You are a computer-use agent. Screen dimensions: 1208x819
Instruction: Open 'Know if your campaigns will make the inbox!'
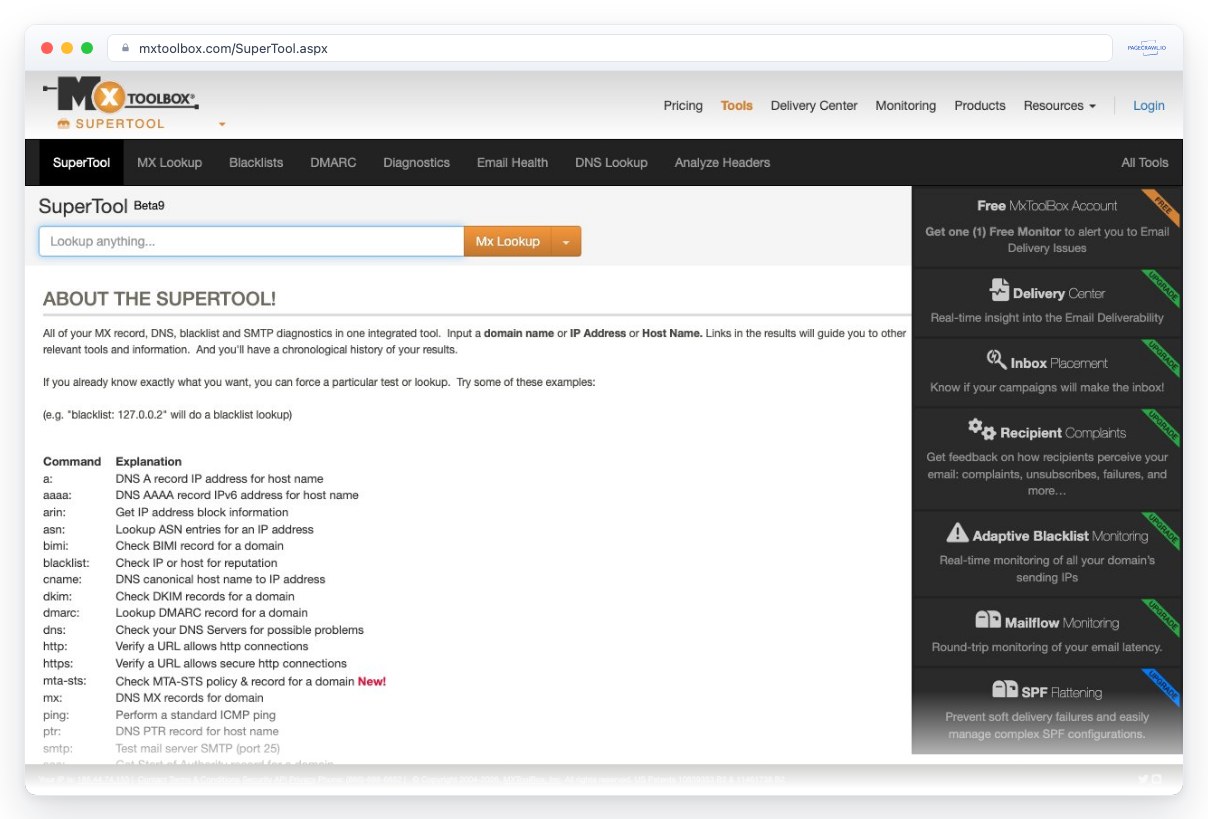(x=1047, y=373)
